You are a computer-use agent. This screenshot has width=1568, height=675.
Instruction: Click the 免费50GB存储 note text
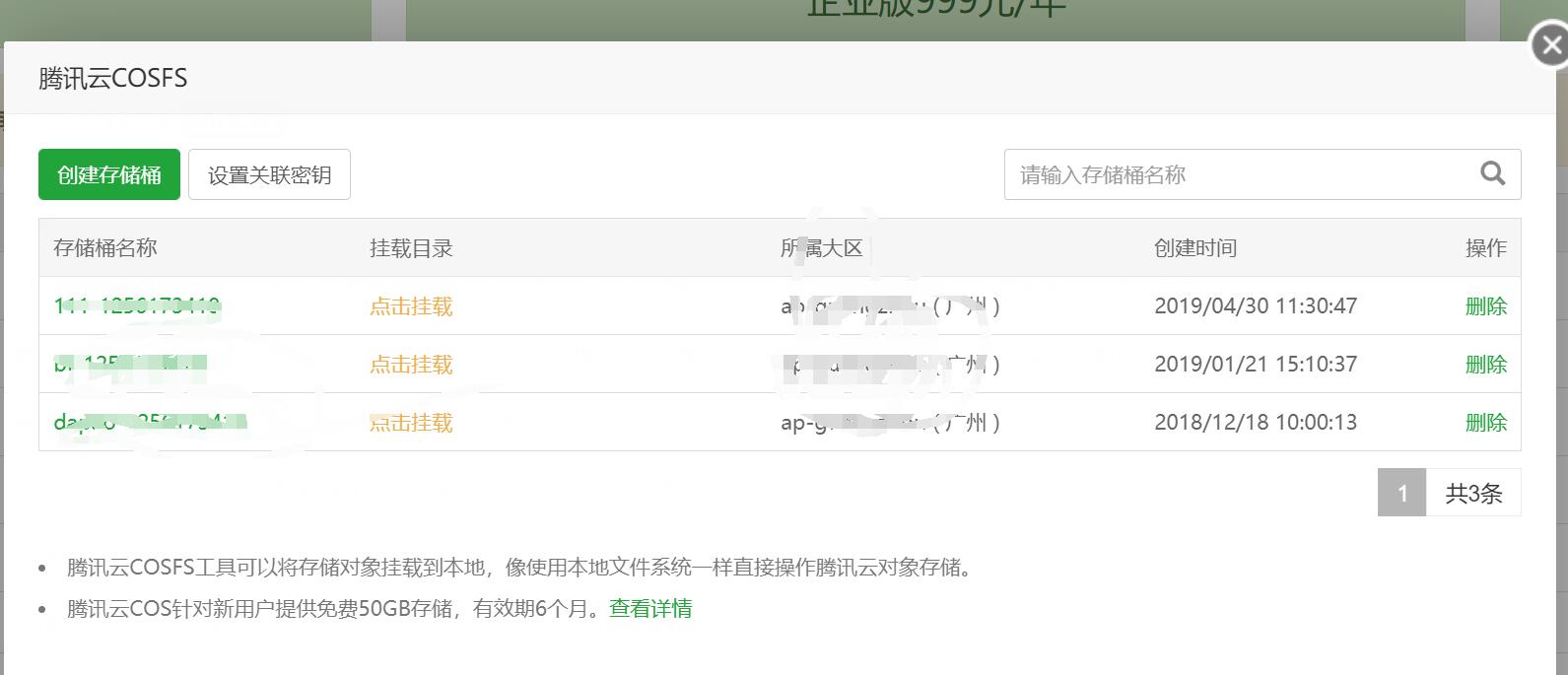pos(335,609)
